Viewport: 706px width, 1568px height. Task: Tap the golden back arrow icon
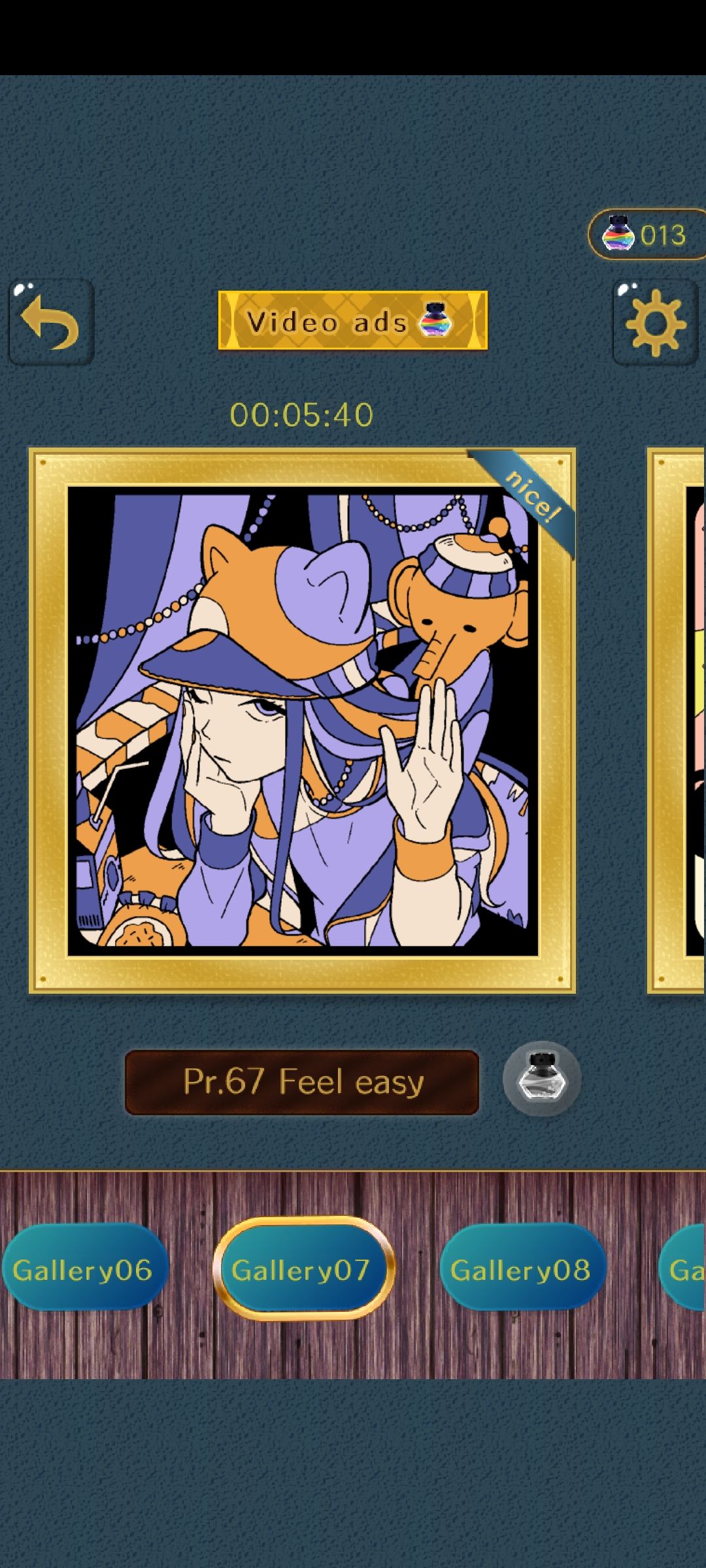[51, 321]
